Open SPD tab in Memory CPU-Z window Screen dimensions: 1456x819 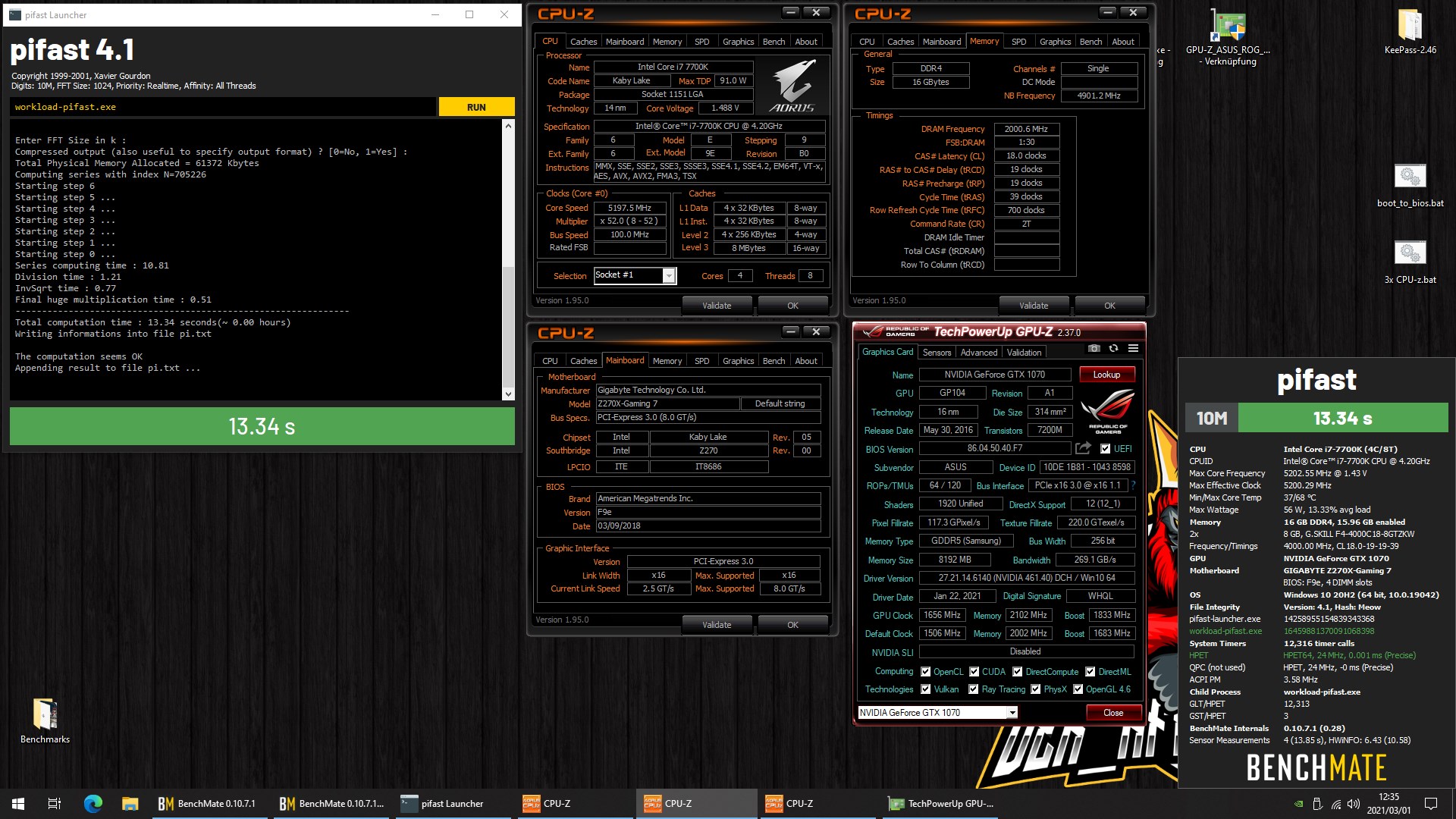1018,42
